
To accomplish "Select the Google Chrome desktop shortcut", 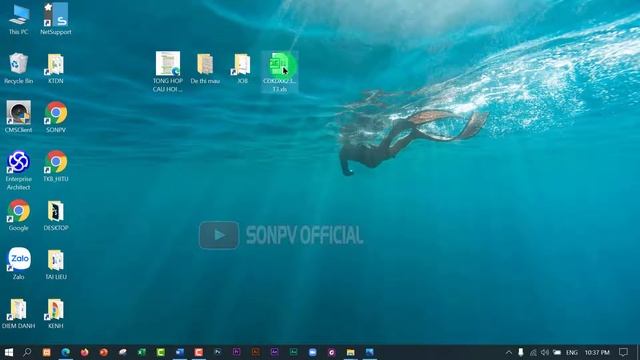I will pyautogui.click(x=19, y=215).
